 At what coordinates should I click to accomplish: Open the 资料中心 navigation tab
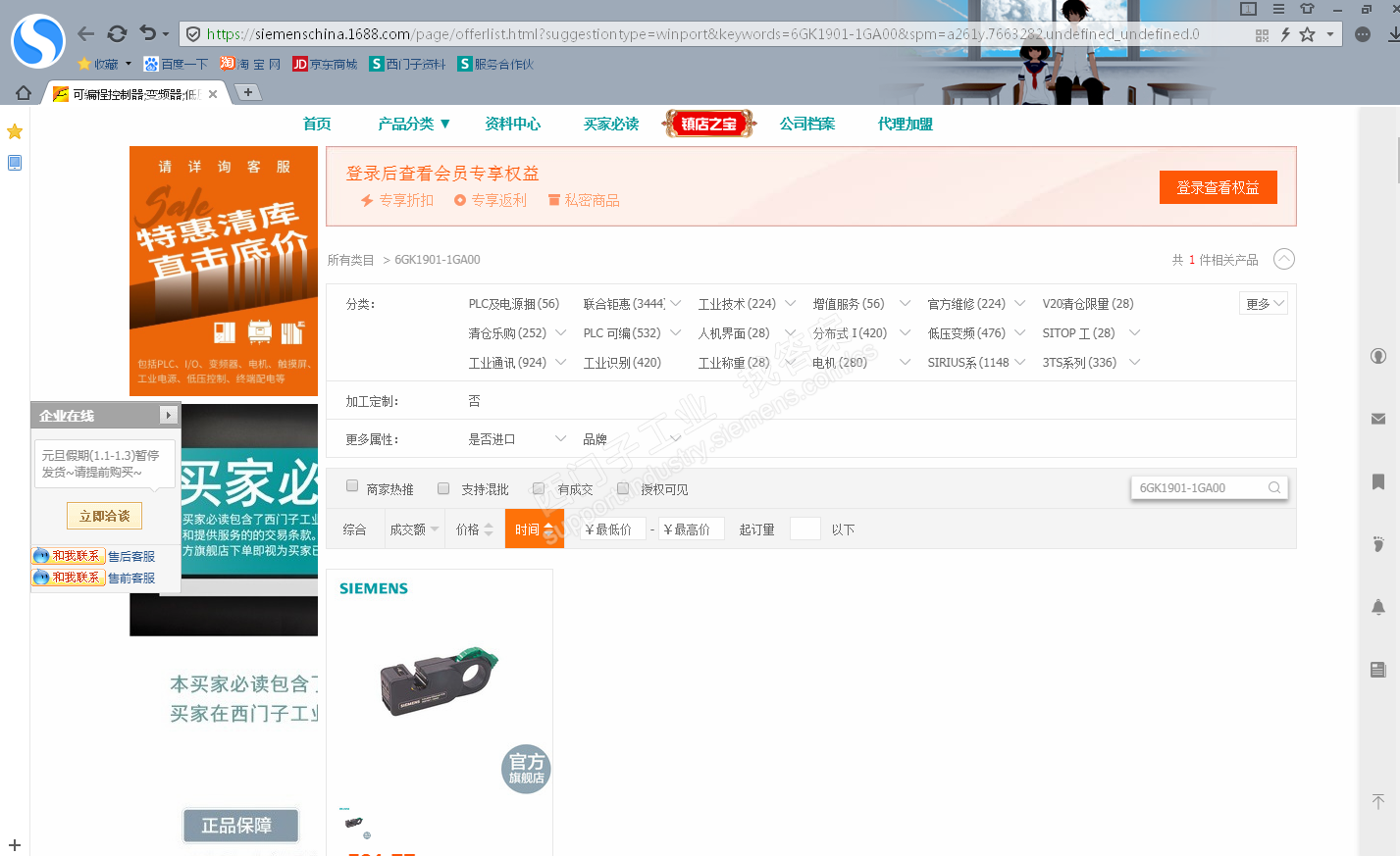point(512,124)
